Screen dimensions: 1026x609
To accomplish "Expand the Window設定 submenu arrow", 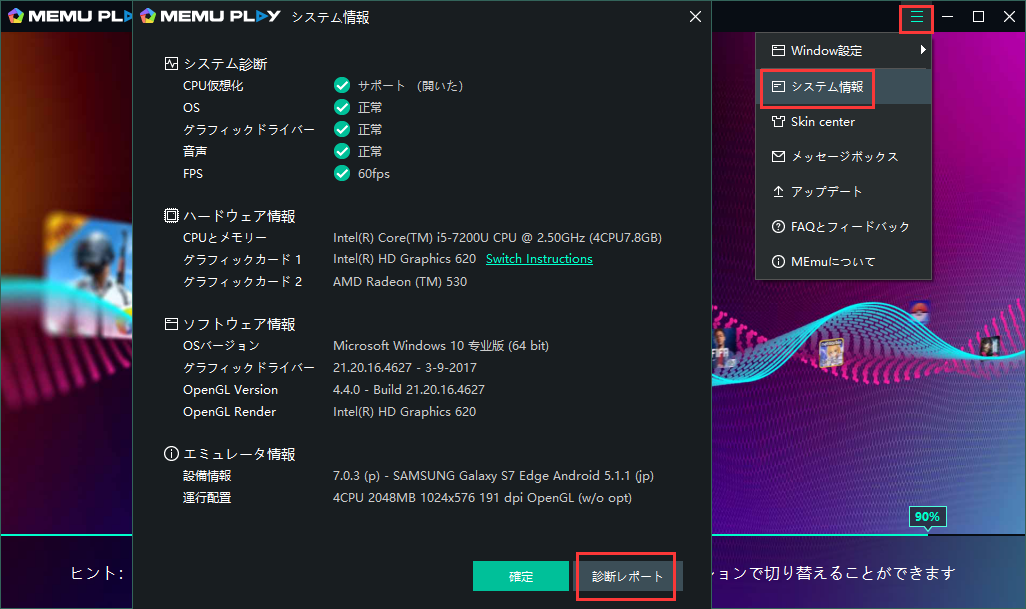I will click(922, 50).
